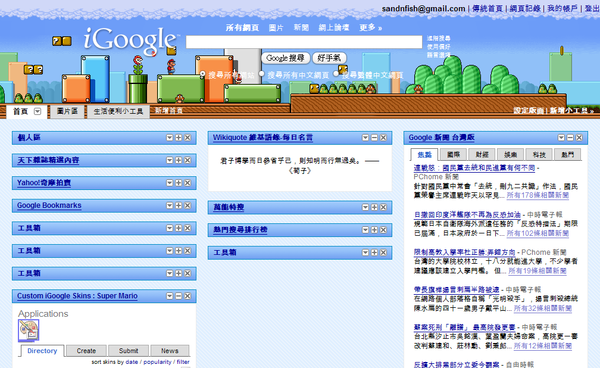Remove the 熱門搜尋排行榜 gadget
The width and height of the screenshot is (600, 368).
[383, 230]
